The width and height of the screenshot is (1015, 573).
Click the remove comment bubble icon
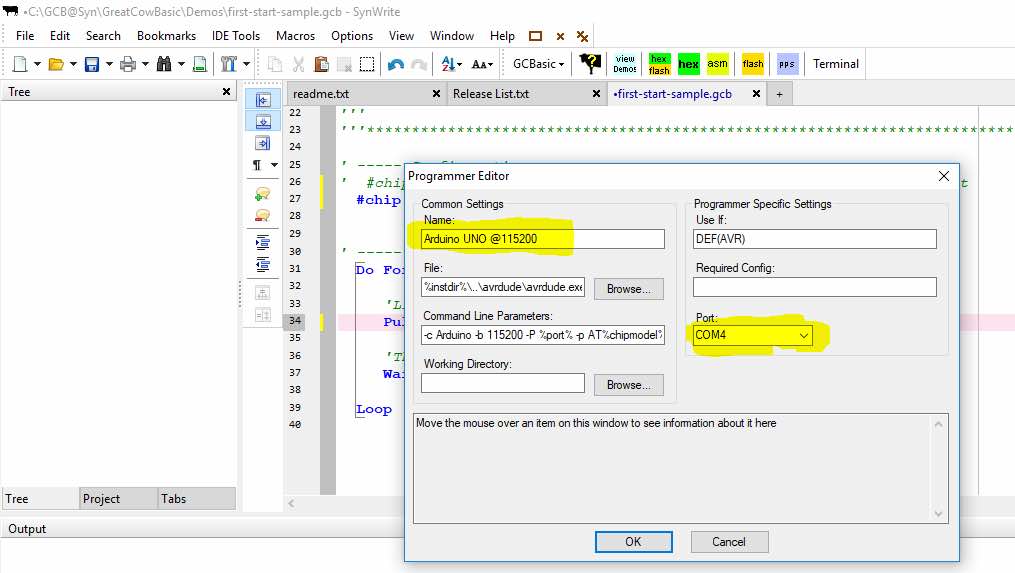point(262,215)
